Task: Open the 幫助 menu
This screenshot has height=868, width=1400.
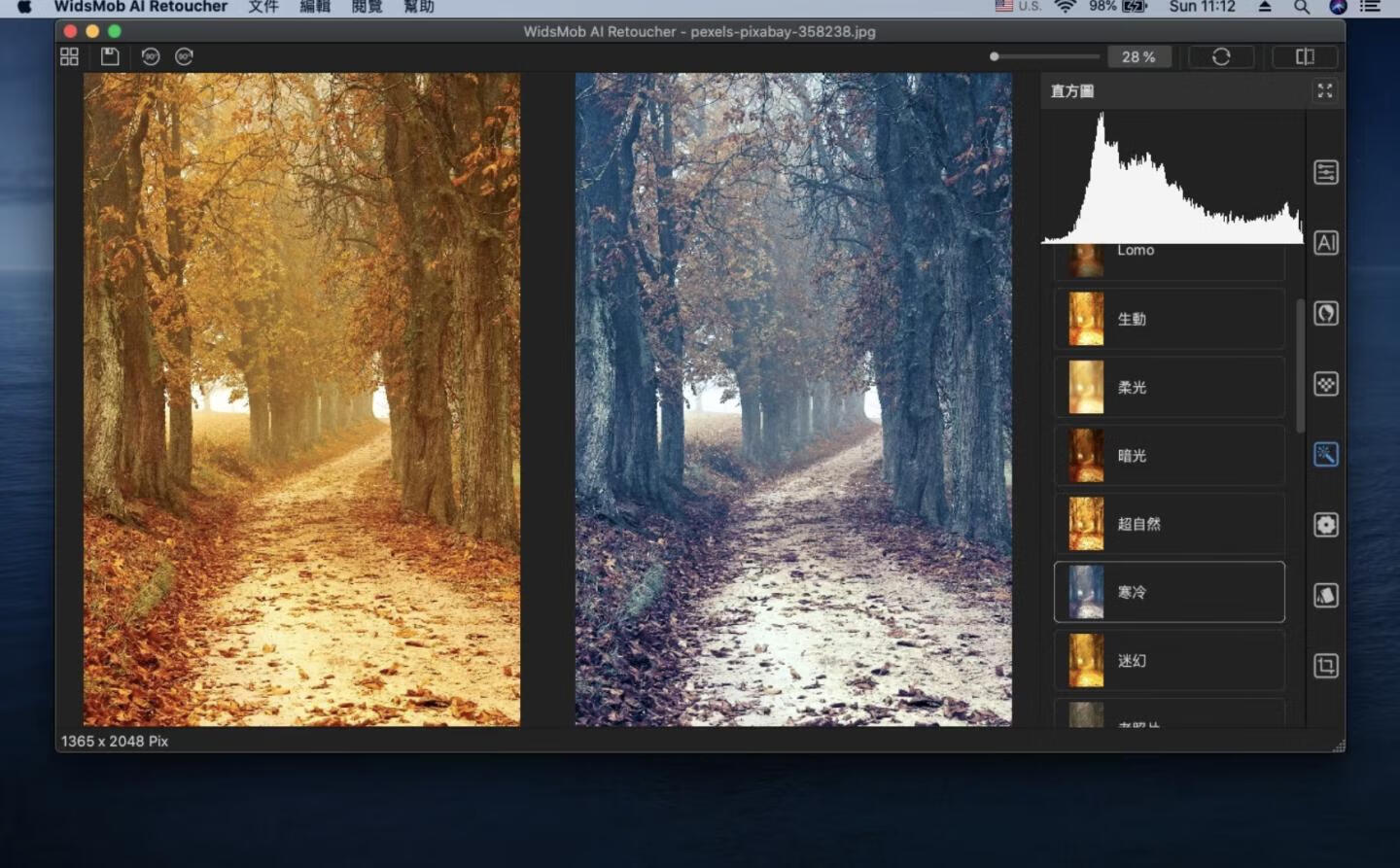Action: 419,7
